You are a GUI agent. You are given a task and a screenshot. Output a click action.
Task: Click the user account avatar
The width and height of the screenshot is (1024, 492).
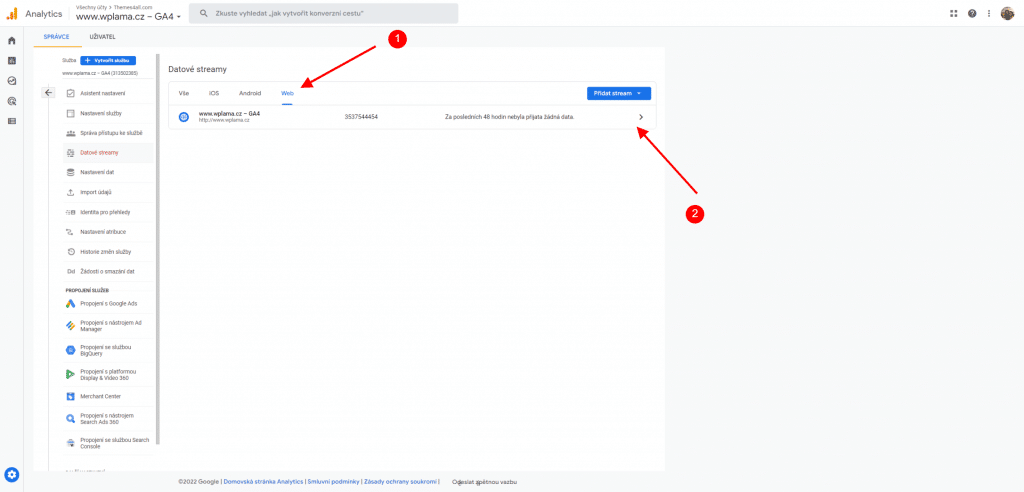tap(1007, 13)
